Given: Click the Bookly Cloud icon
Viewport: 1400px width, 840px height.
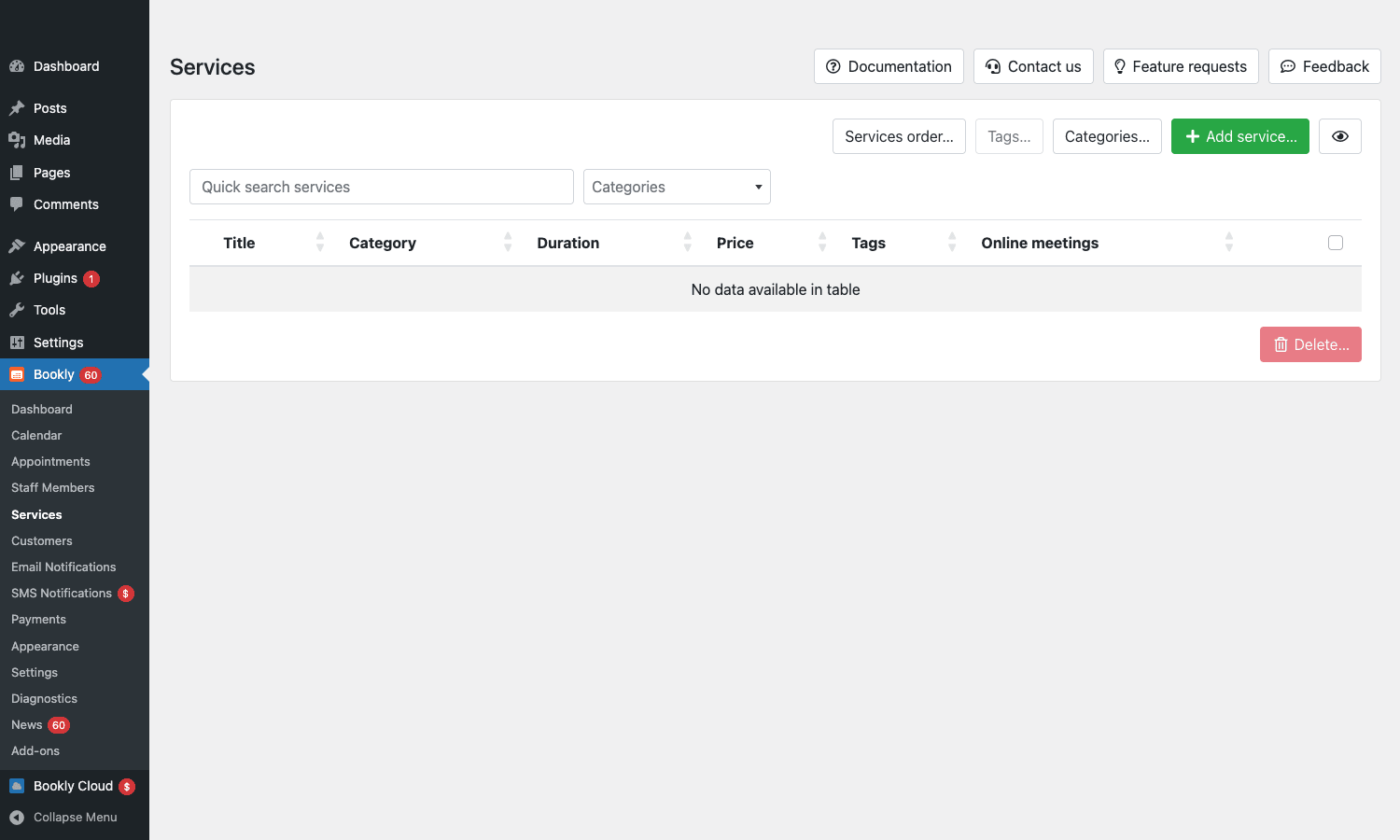Looking at the screenshot, I should click(x=17, y=786).
